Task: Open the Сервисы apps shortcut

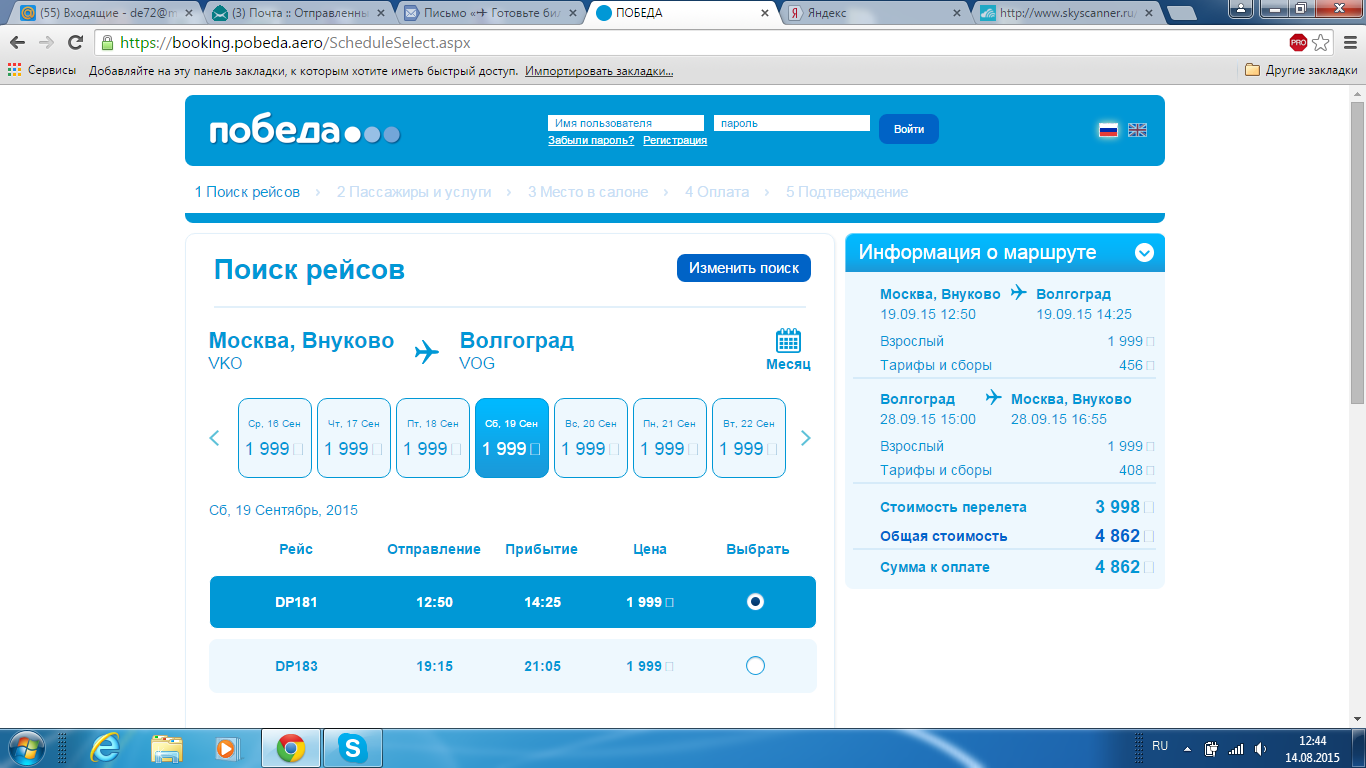Action: [42, 71]
